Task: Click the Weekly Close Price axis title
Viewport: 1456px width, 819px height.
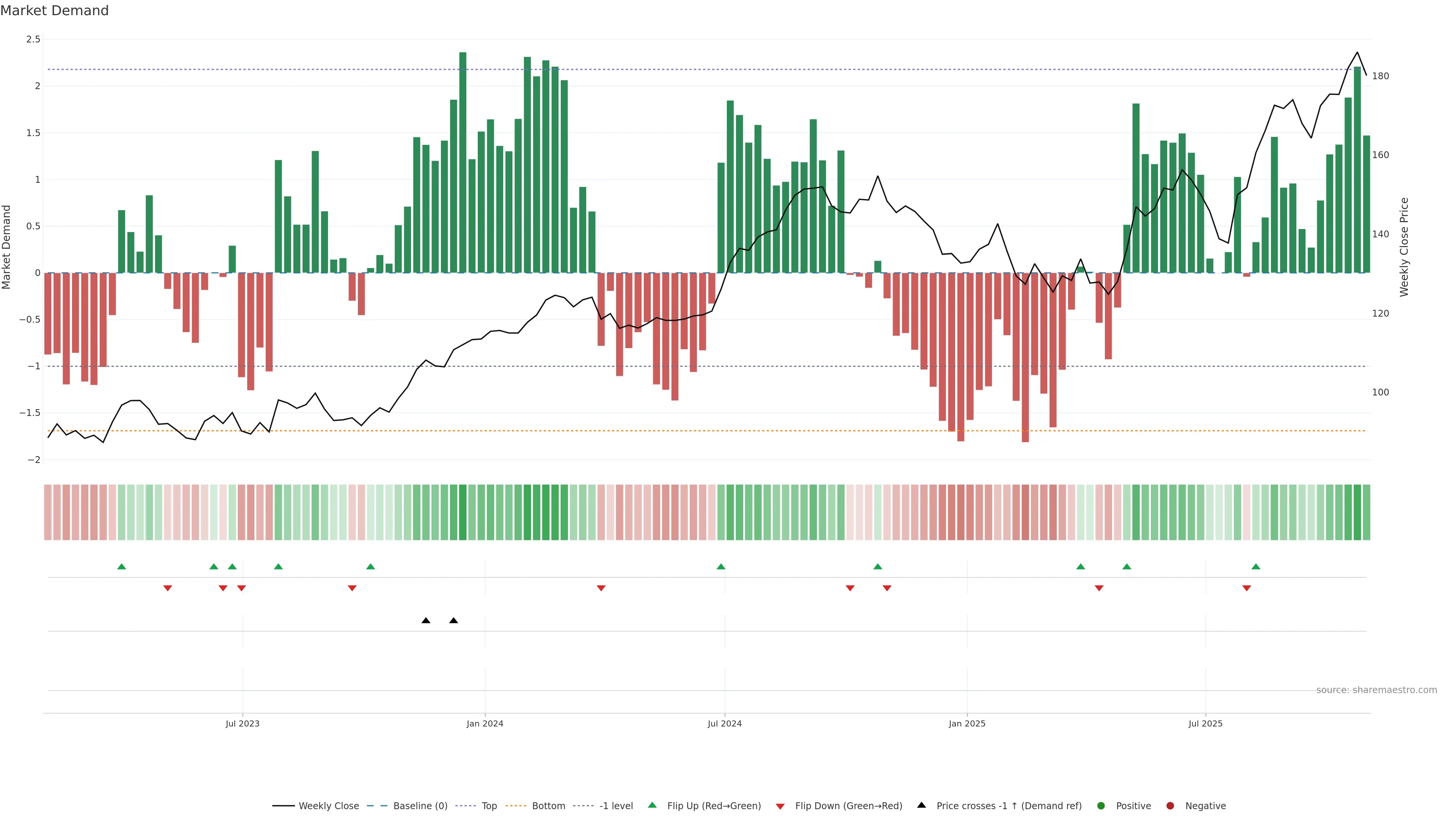Action: coord(1404,247)
